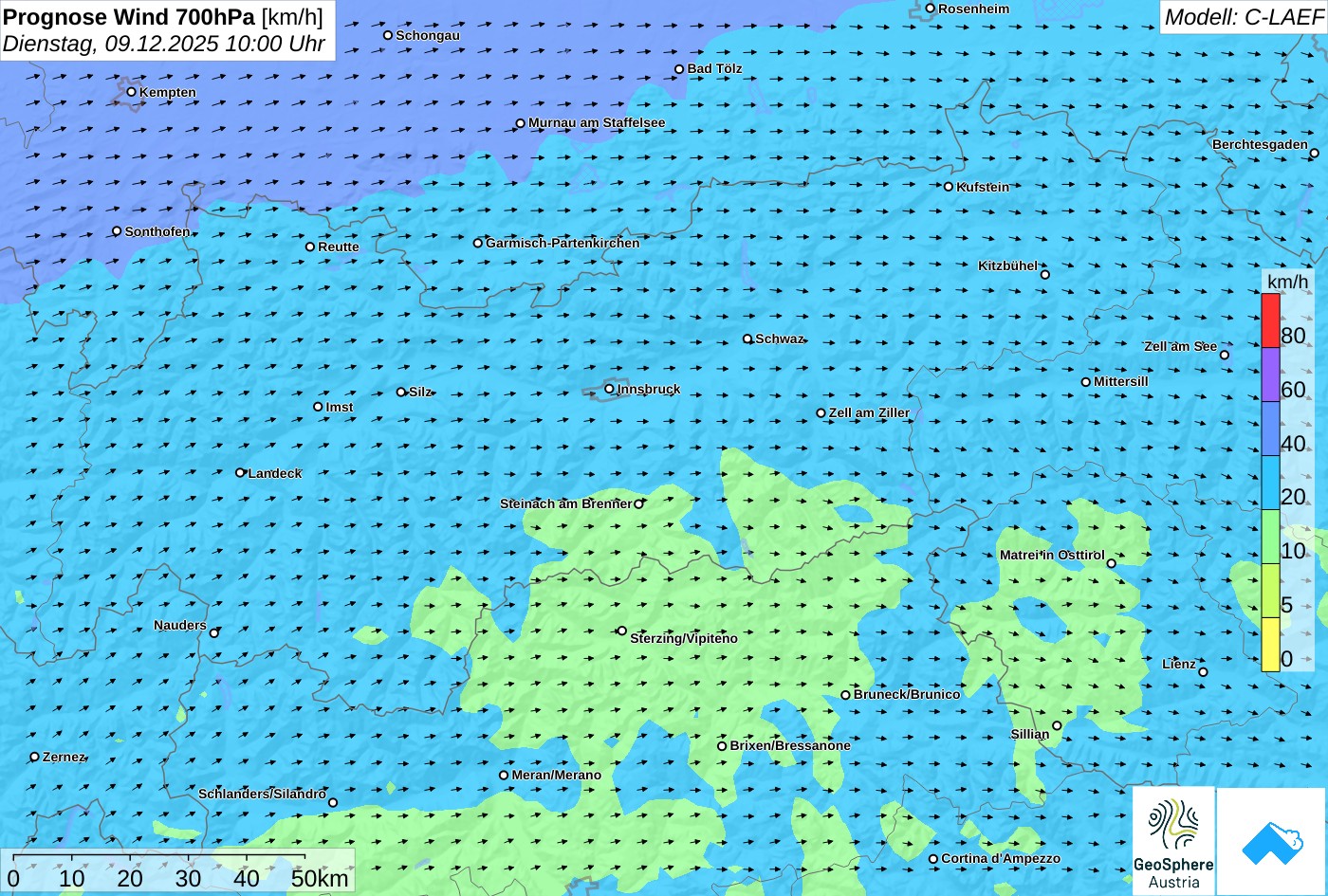
Task: Click the Kempten location marker
Action: click(132, 92)
